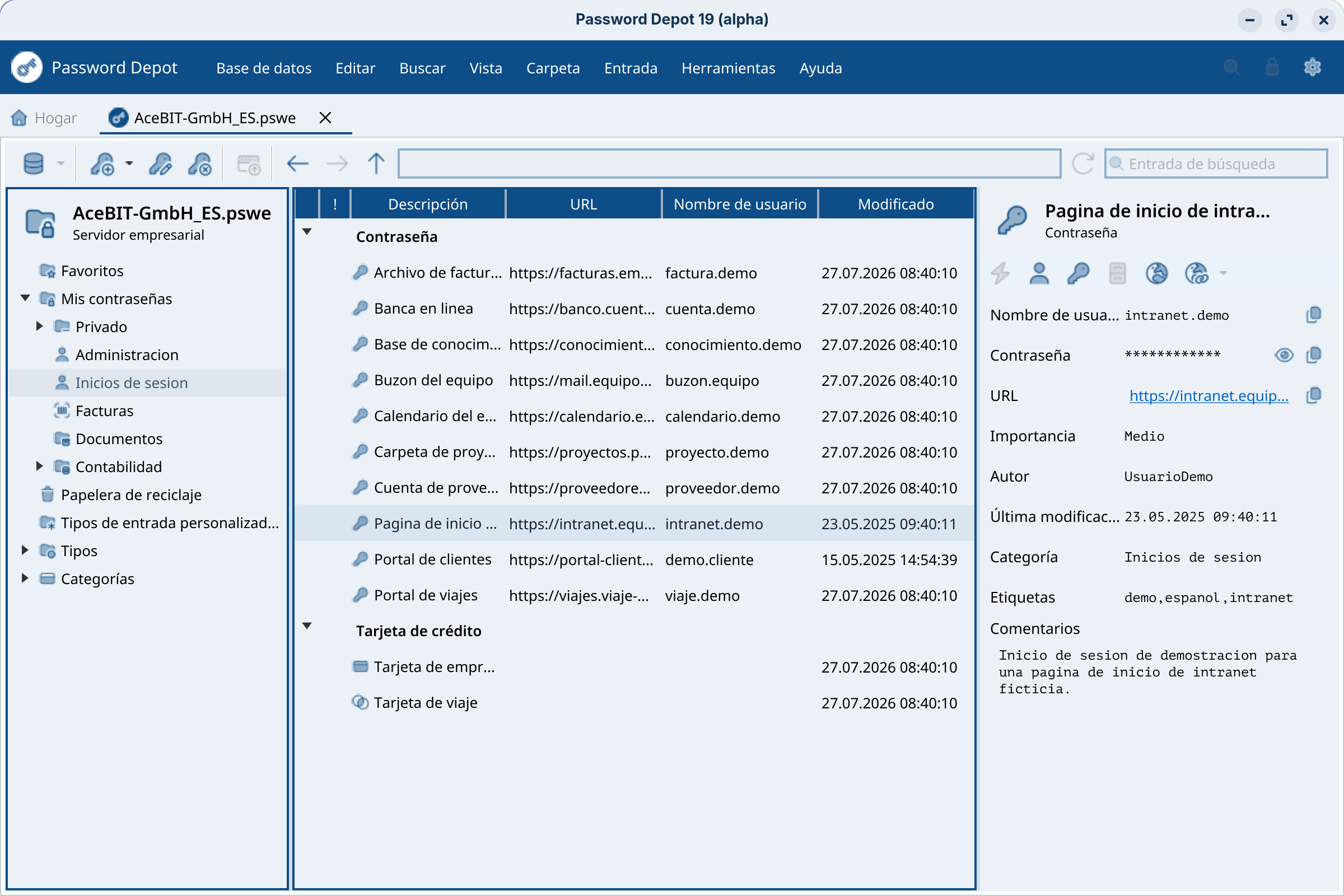Open the Entrada menu
Viewport: 1344px width, 896px height.
(x=631, y=68)
